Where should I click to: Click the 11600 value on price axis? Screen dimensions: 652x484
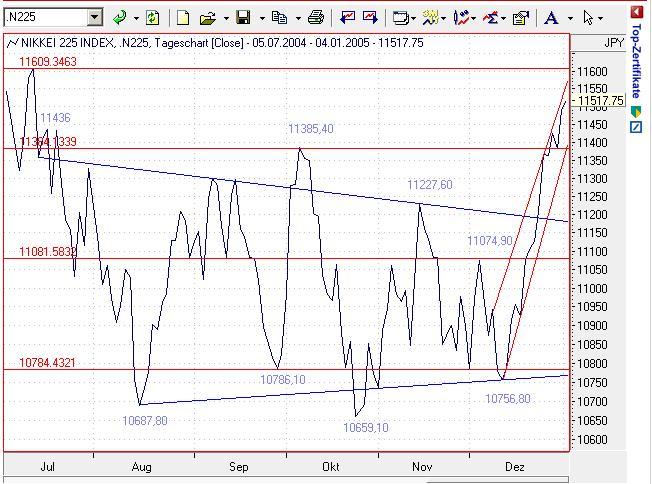[592, 72]
